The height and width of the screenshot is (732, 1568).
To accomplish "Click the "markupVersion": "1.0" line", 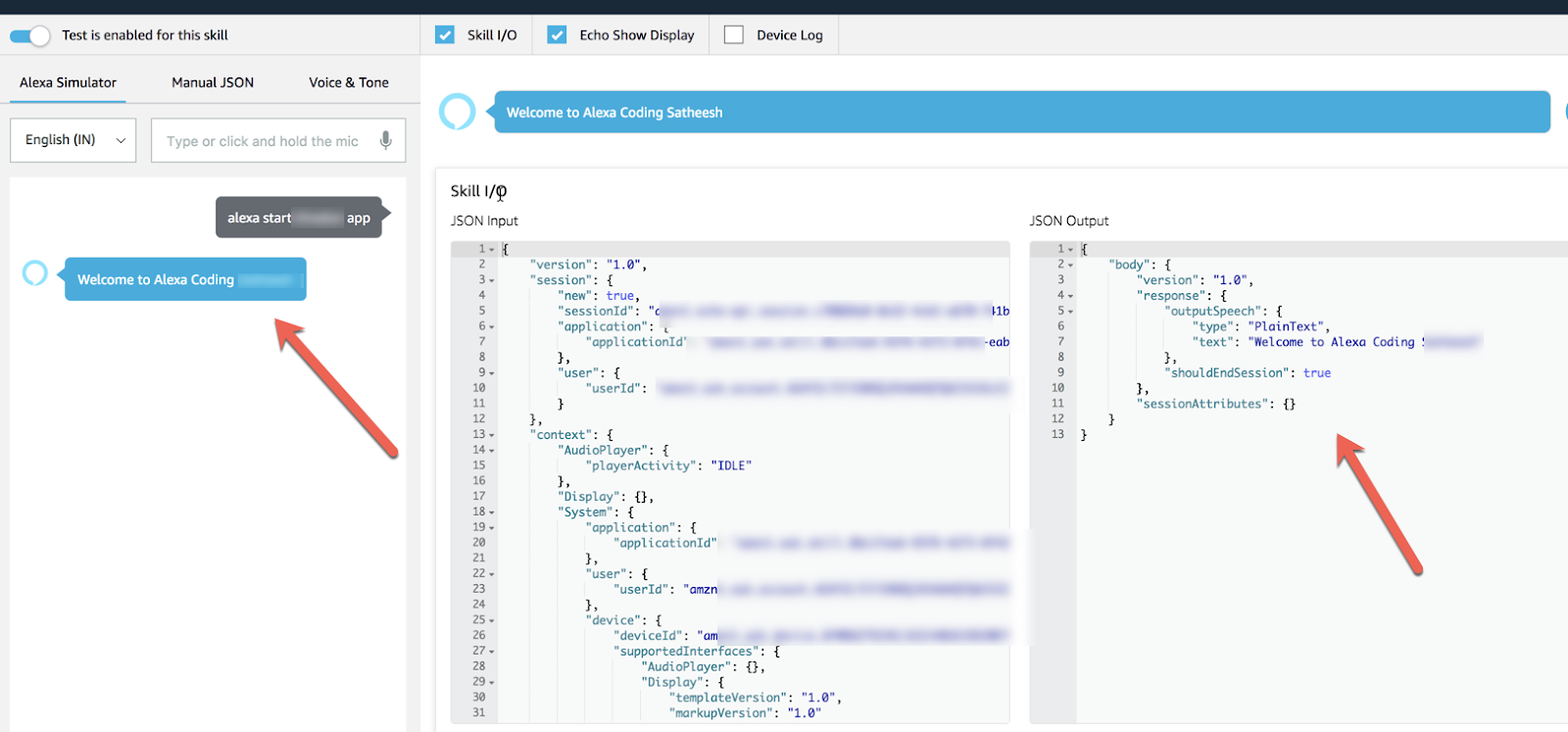I will [745, 712].
